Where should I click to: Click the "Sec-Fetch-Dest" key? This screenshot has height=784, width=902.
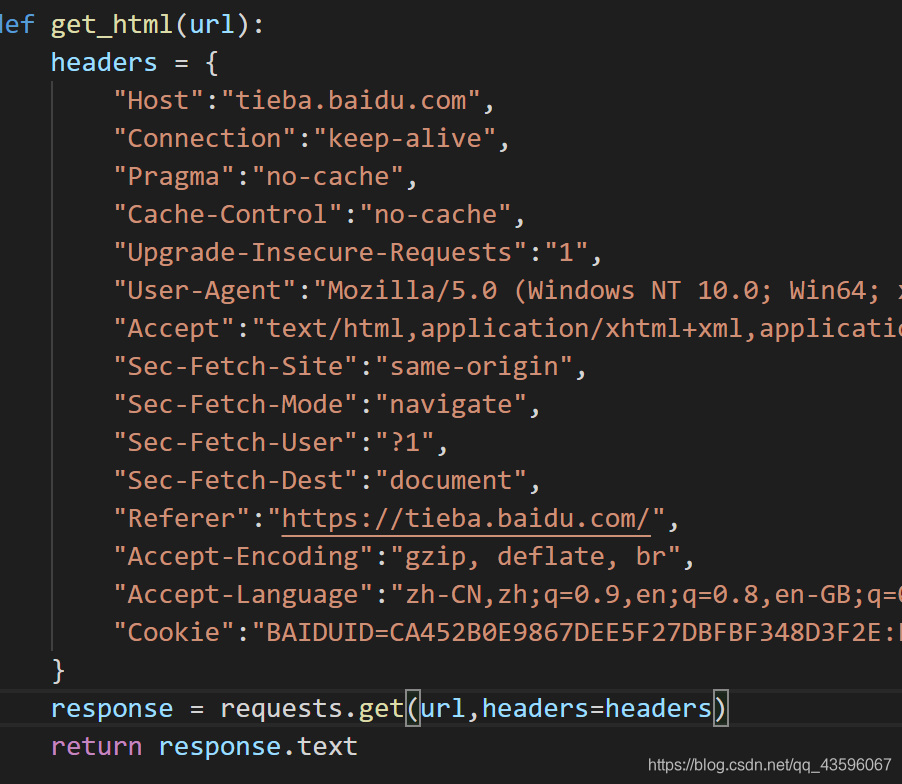(x=235, y=480)
